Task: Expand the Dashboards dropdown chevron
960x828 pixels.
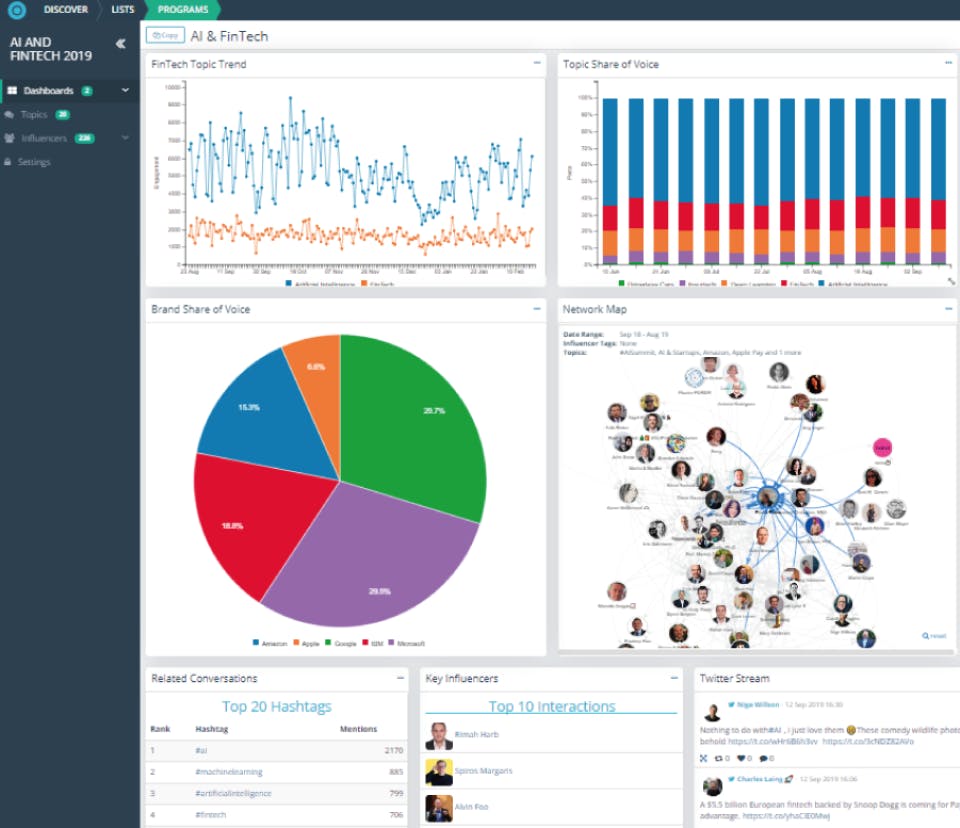Action: pos(126,91)
